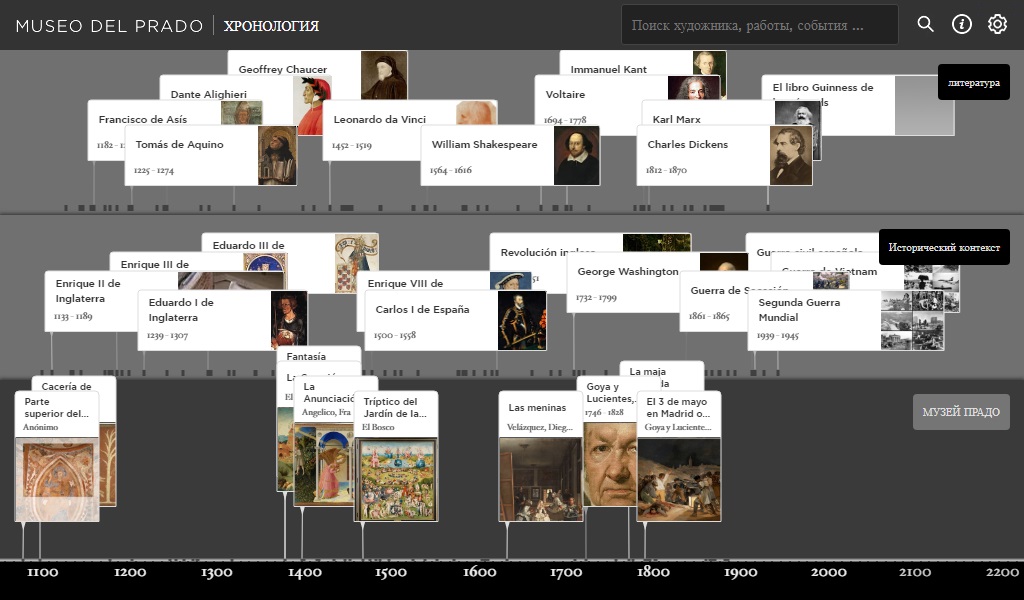Open the Fantasía artwork card

pyautogui.click(x=319, y=355)
